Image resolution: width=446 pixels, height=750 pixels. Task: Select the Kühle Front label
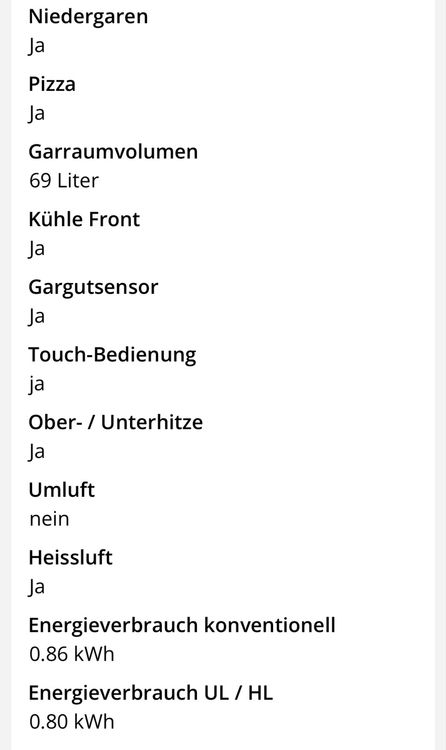point(84,220)
